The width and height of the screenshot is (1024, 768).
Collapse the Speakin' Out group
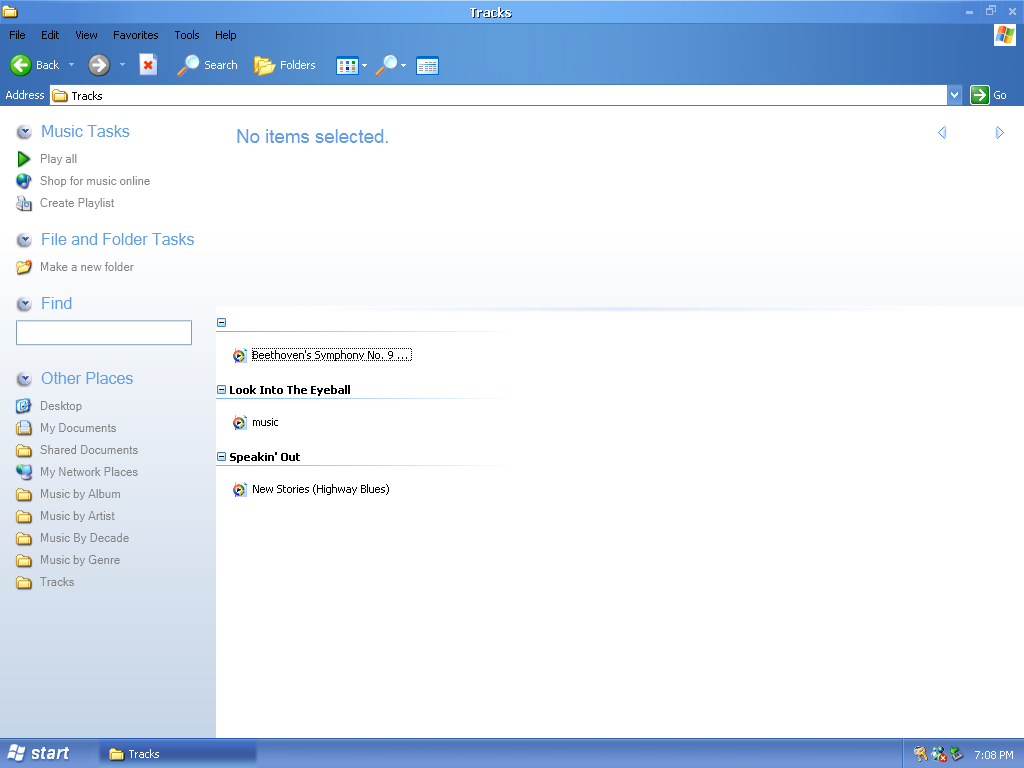pyautogui.click(x=222, y=457)
